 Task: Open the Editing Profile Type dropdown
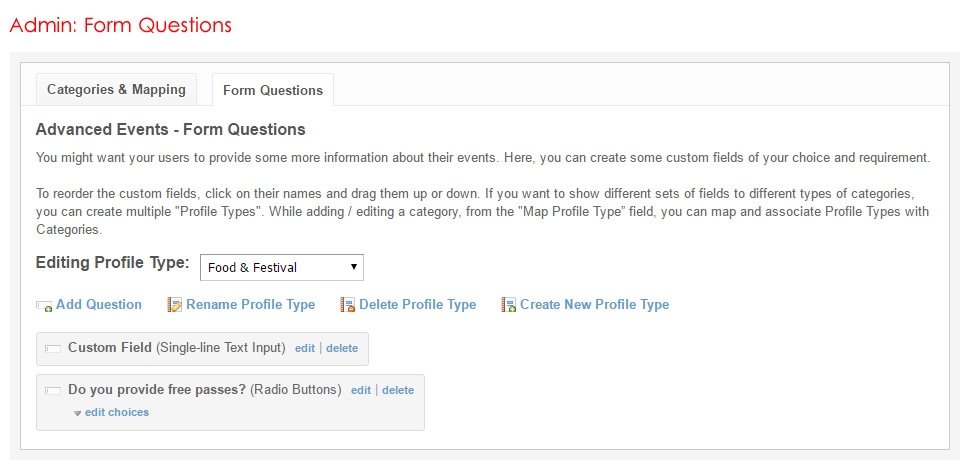click(x=282, y=267)
